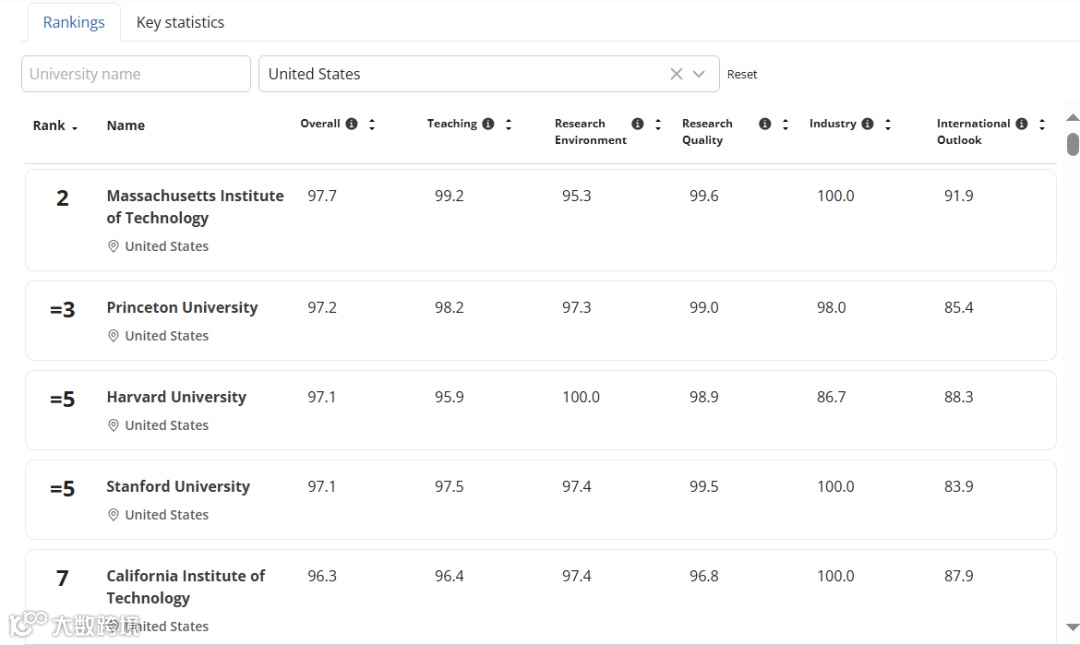
Task: Switch to the Key statistics tab
Action: tap(180, 22)
